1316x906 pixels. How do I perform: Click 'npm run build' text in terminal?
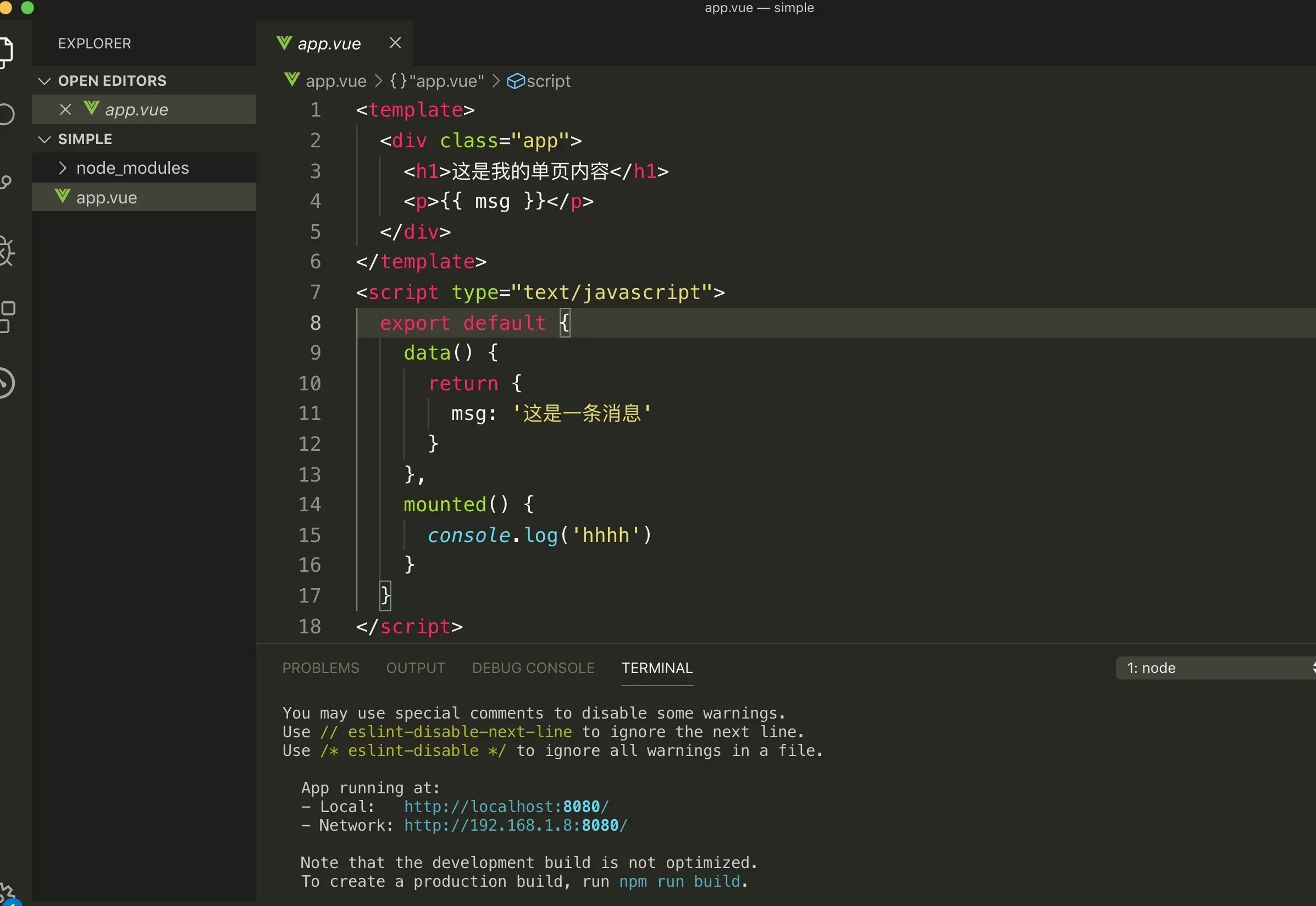(679, 882)
